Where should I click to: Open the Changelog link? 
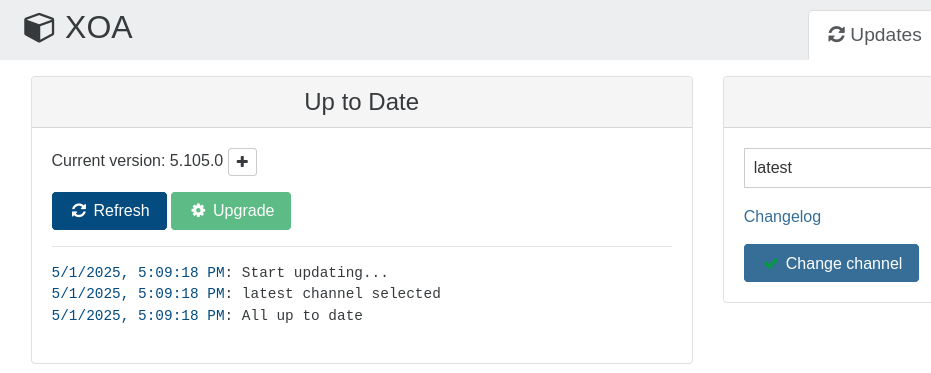click(x=782, y=216)
